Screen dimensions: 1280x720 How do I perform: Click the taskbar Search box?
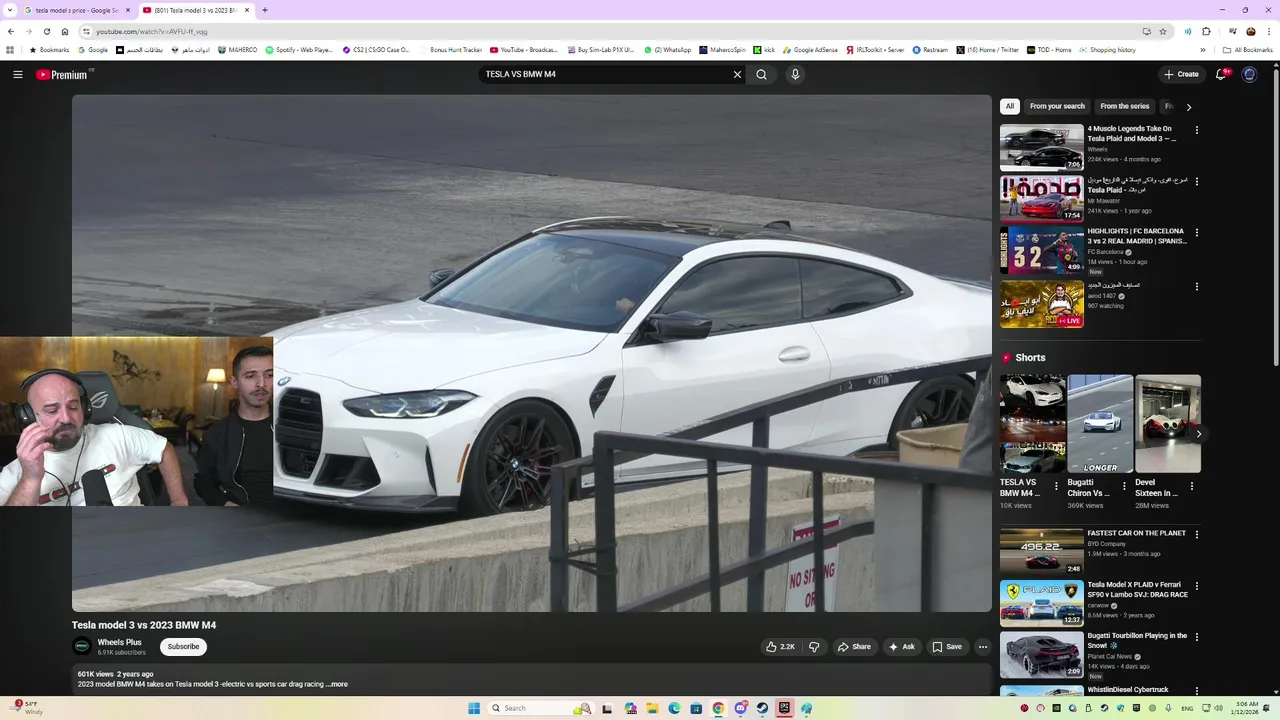click(540, 708)
